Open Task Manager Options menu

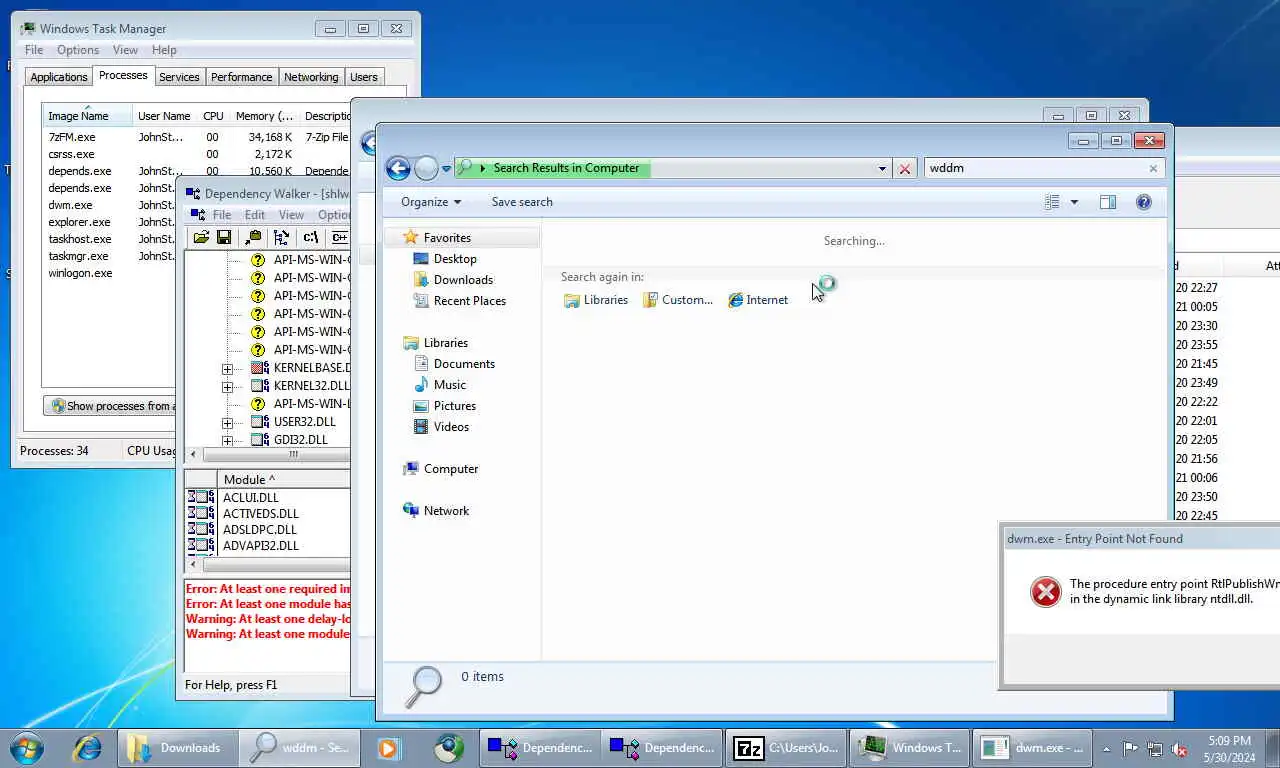coord(78,50)
